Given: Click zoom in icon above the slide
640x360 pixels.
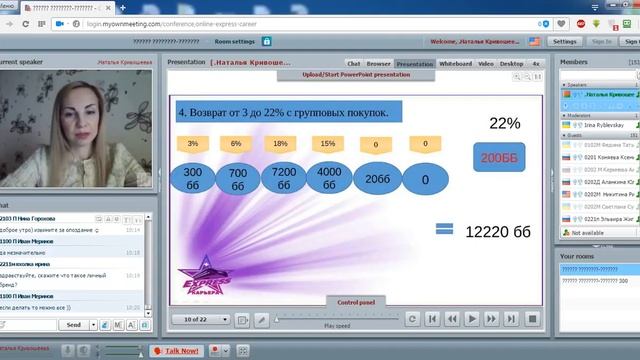Looking at the screenshot, I should tap(517, 77).
